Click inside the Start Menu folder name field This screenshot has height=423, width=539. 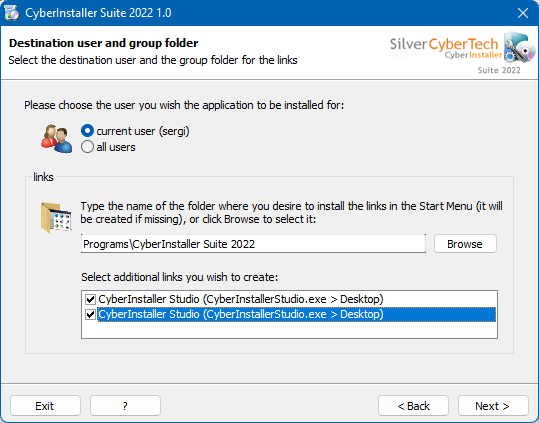(x=253, y=244)
